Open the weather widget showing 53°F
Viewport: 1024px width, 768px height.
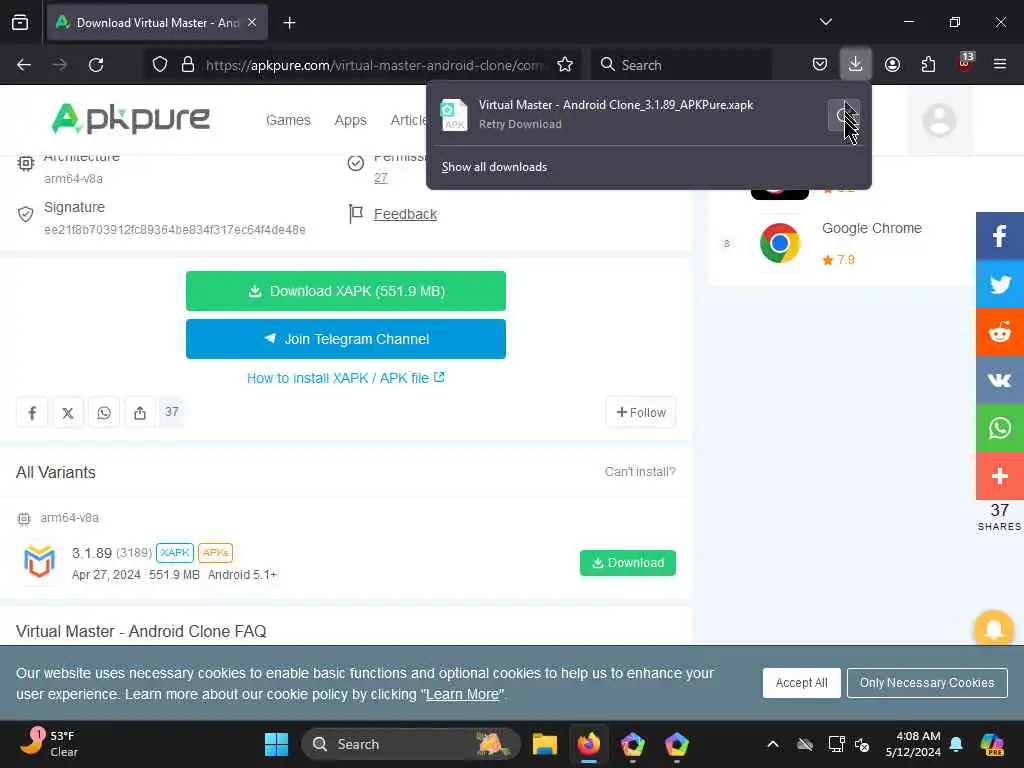tap(50, 744)
